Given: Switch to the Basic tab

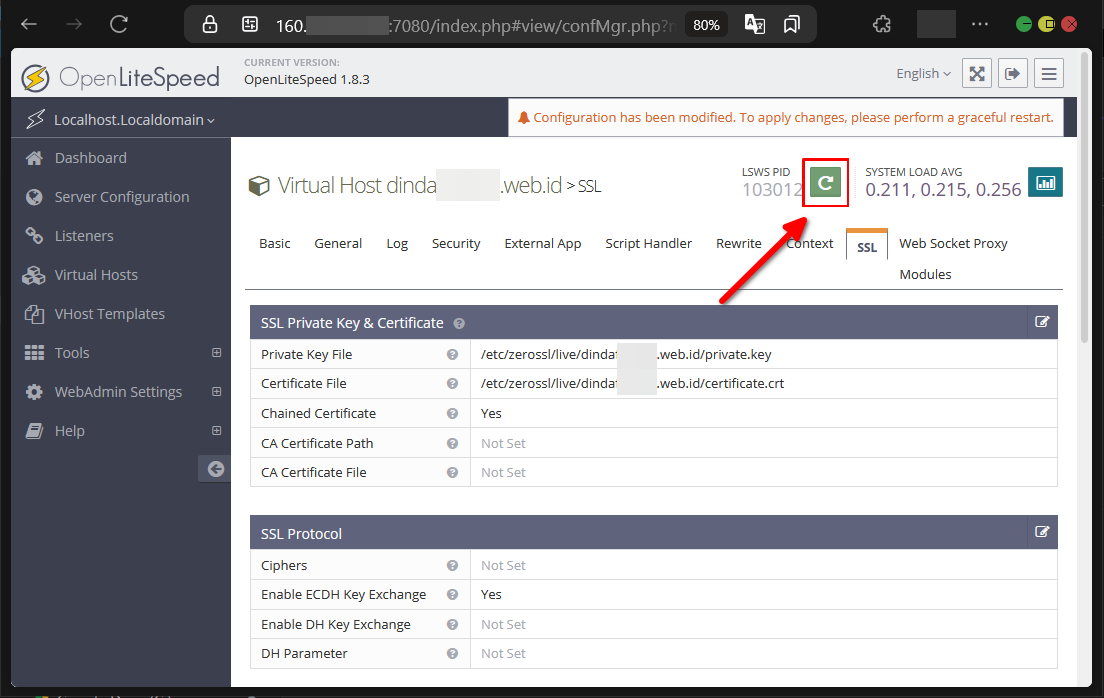Looking at the screenshot, I should click(275, 244).
